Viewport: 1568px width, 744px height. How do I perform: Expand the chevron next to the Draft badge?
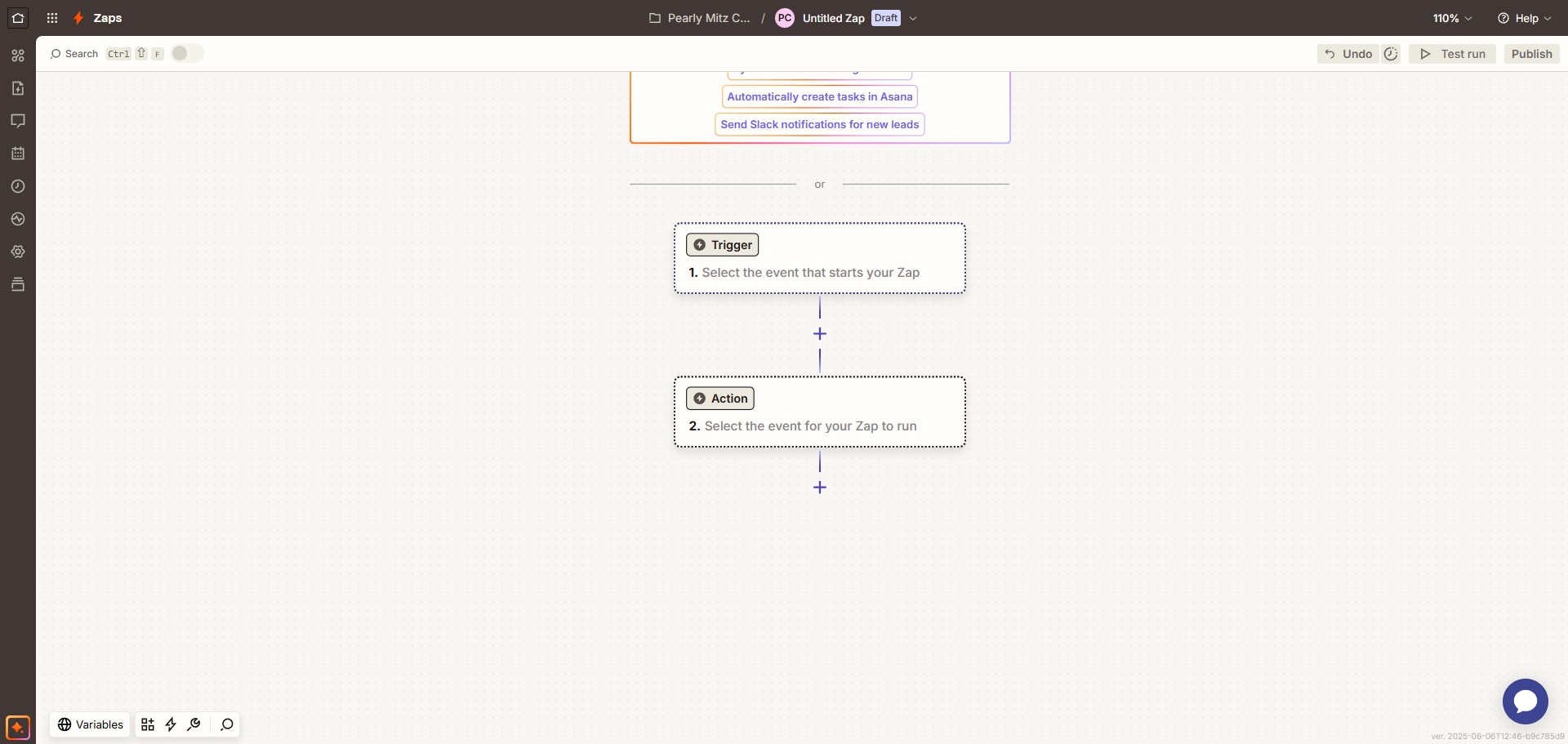click(913, 18)
